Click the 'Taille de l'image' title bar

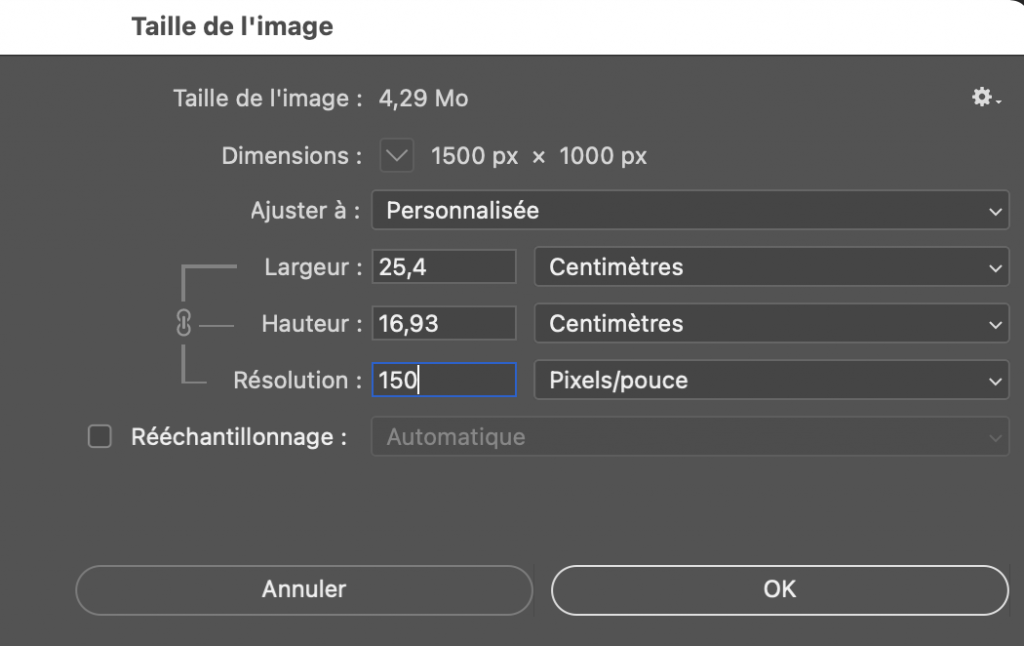point(232,27)
